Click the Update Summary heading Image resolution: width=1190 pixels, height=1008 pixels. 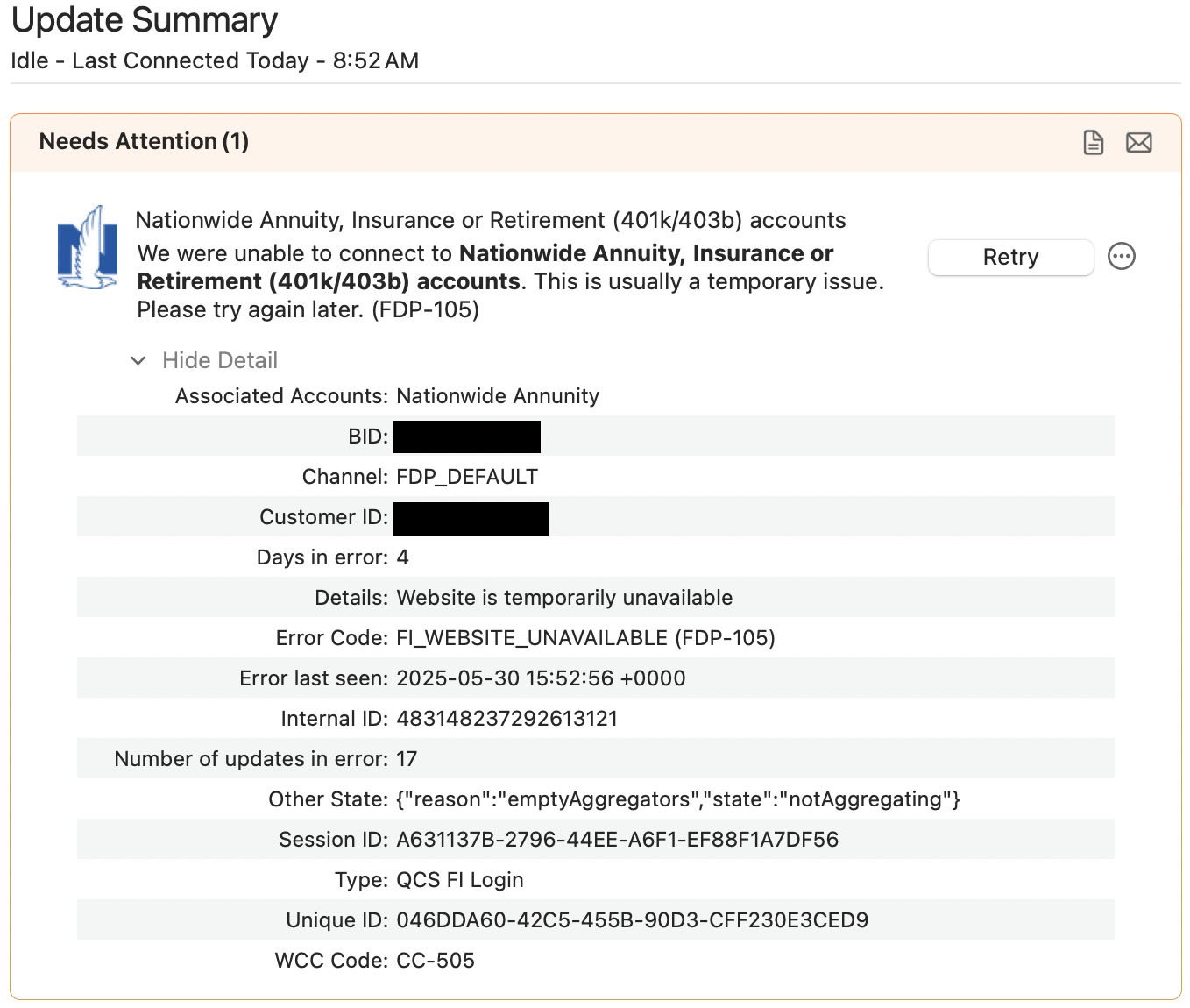coord(145,19)
